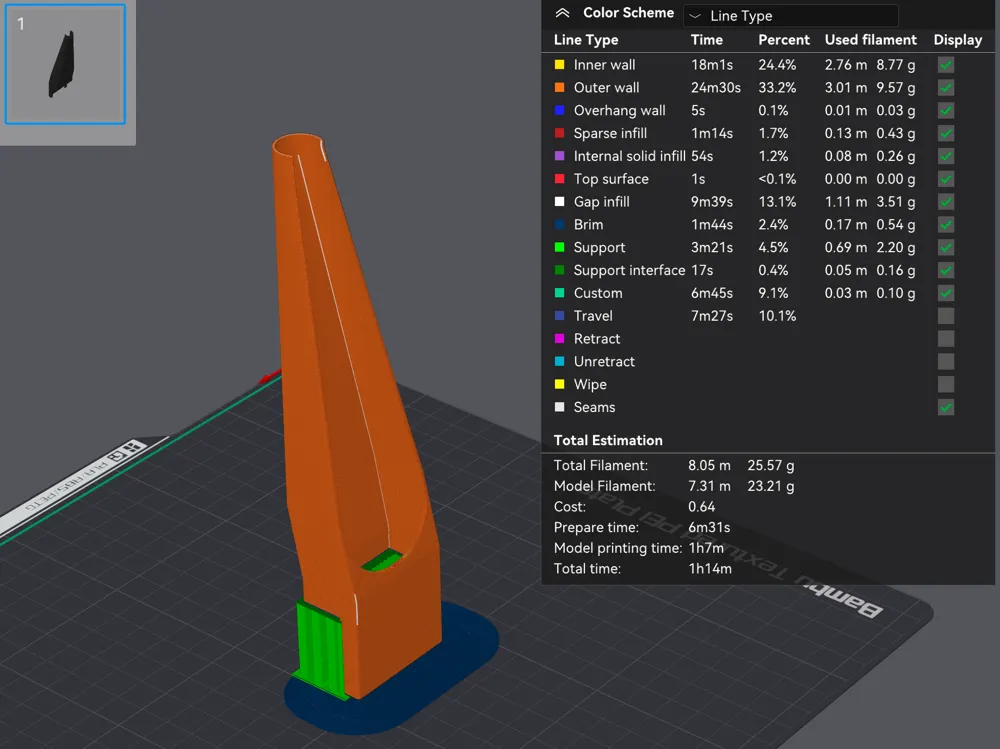Open the Line Type color scheme dropdown
This screenshot has width=1000, height=749.
tap(790, 15)
